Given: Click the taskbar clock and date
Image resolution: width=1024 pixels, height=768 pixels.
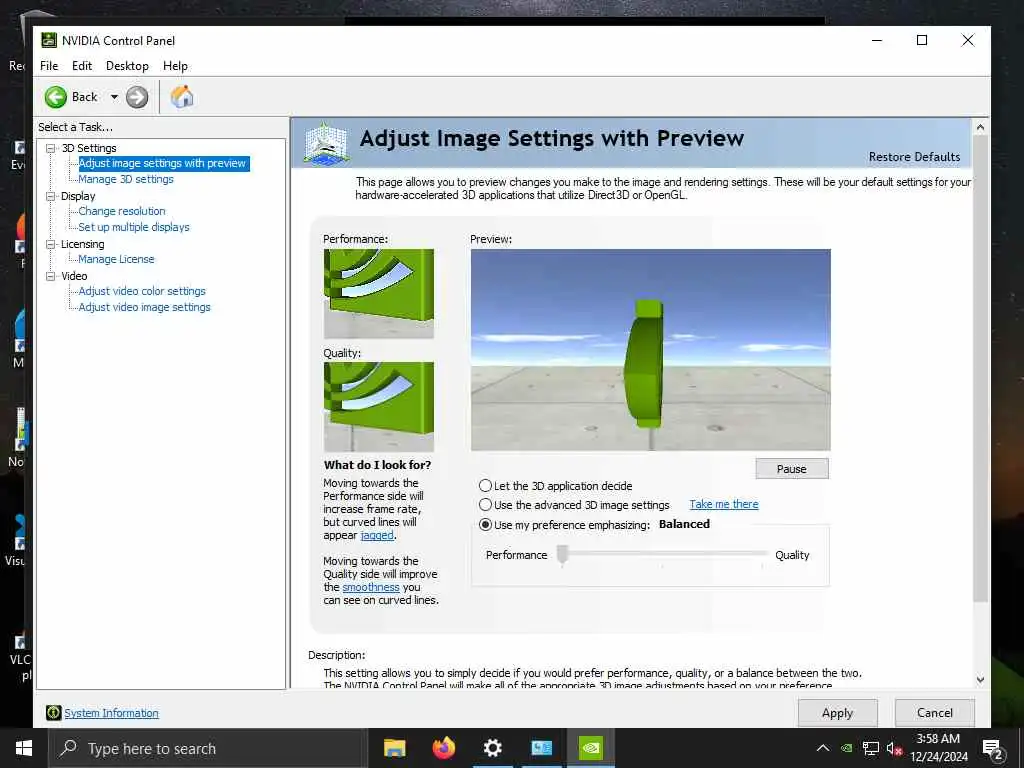Looking at the screenshot, I should pos(938,748).
